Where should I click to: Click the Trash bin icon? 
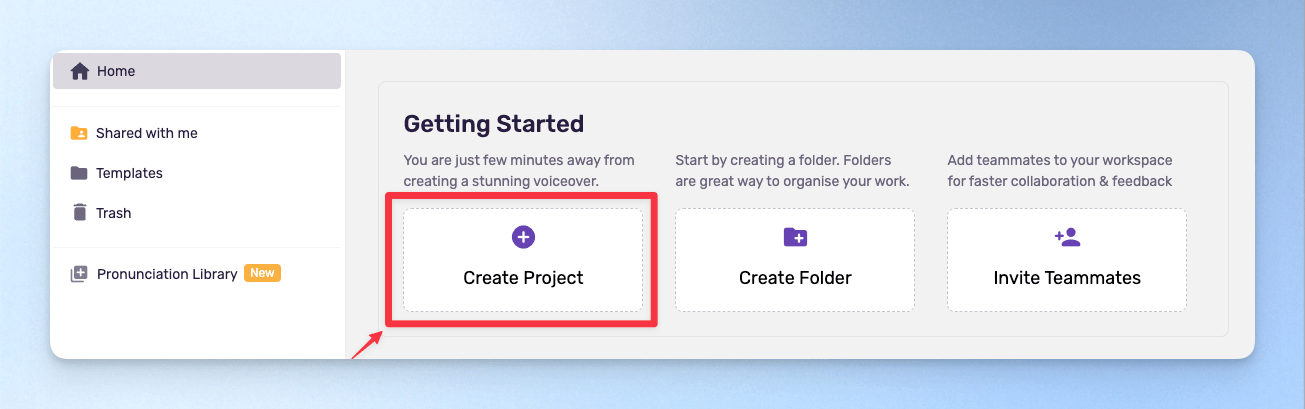[x=79, y=213]
